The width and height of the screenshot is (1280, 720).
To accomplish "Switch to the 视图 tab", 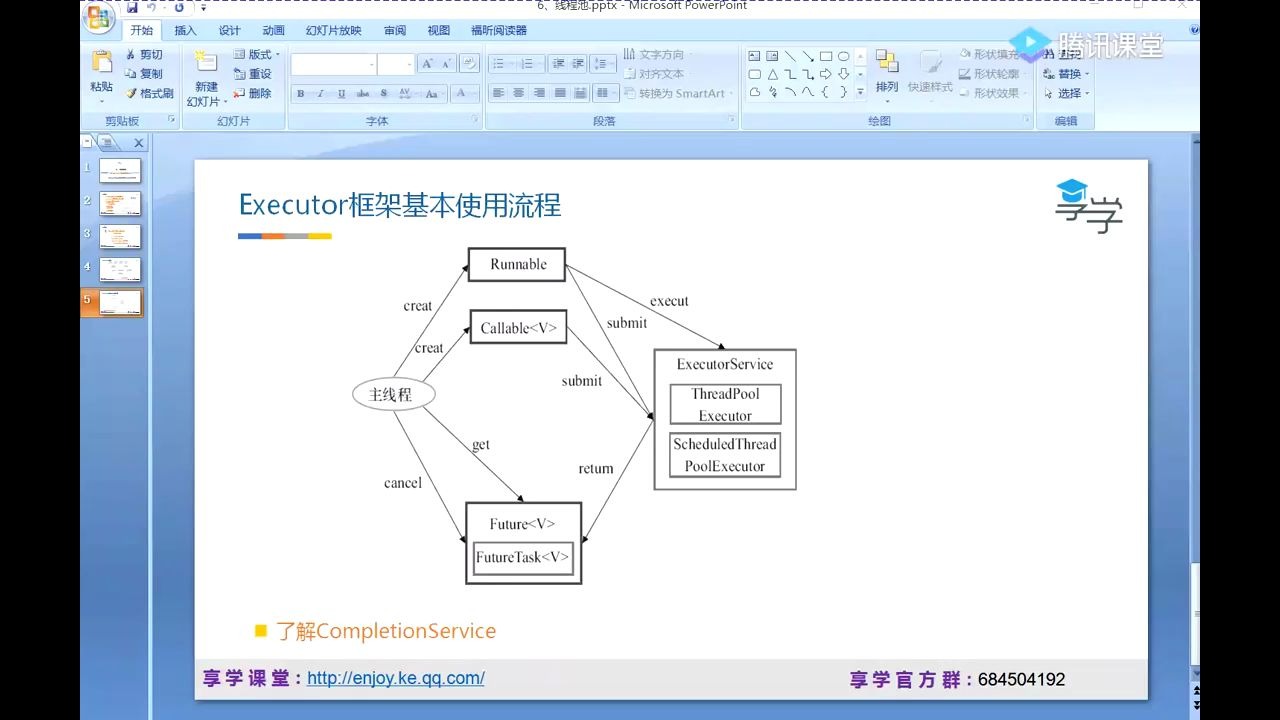I will (x=438, y=31).
